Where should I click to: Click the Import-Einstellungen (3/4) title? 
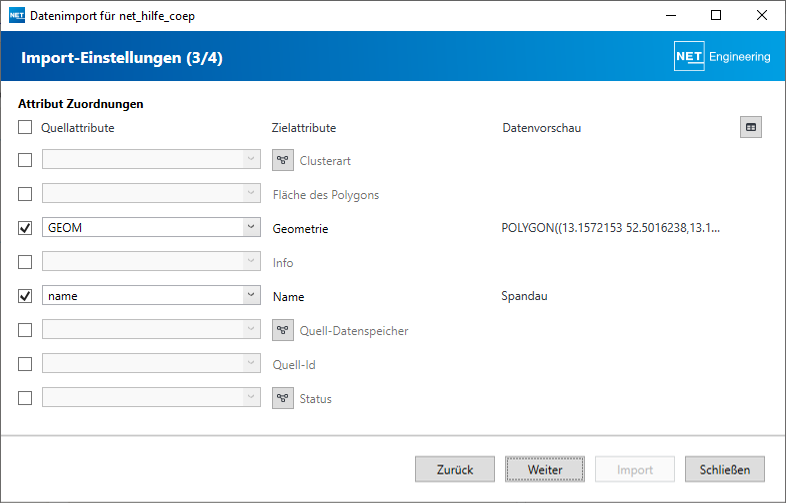point(122,58)
